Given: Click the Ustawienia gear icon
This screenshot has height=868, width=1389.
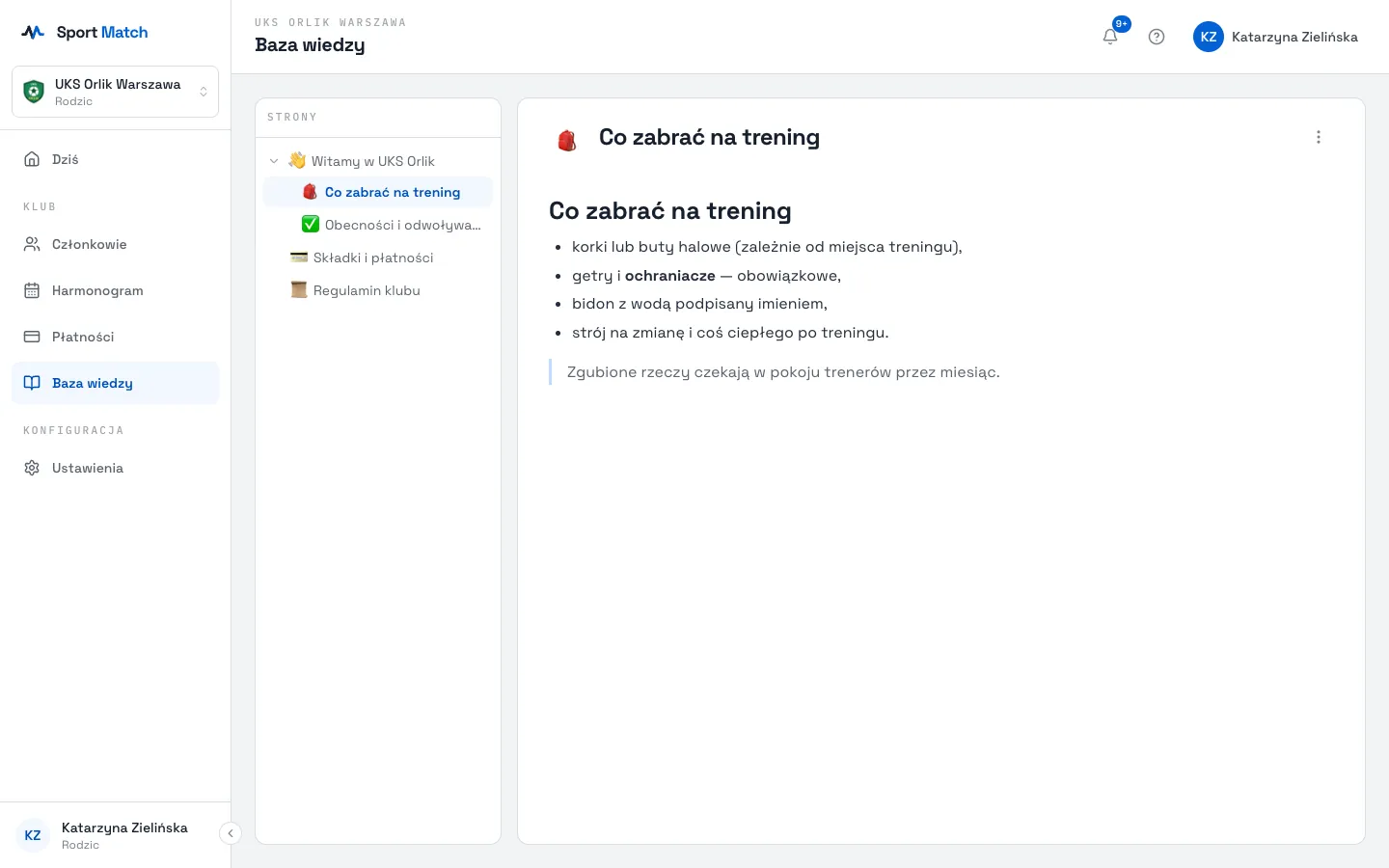Looking at the screenshot, I should pyautogui.click(x=32, y=468).
